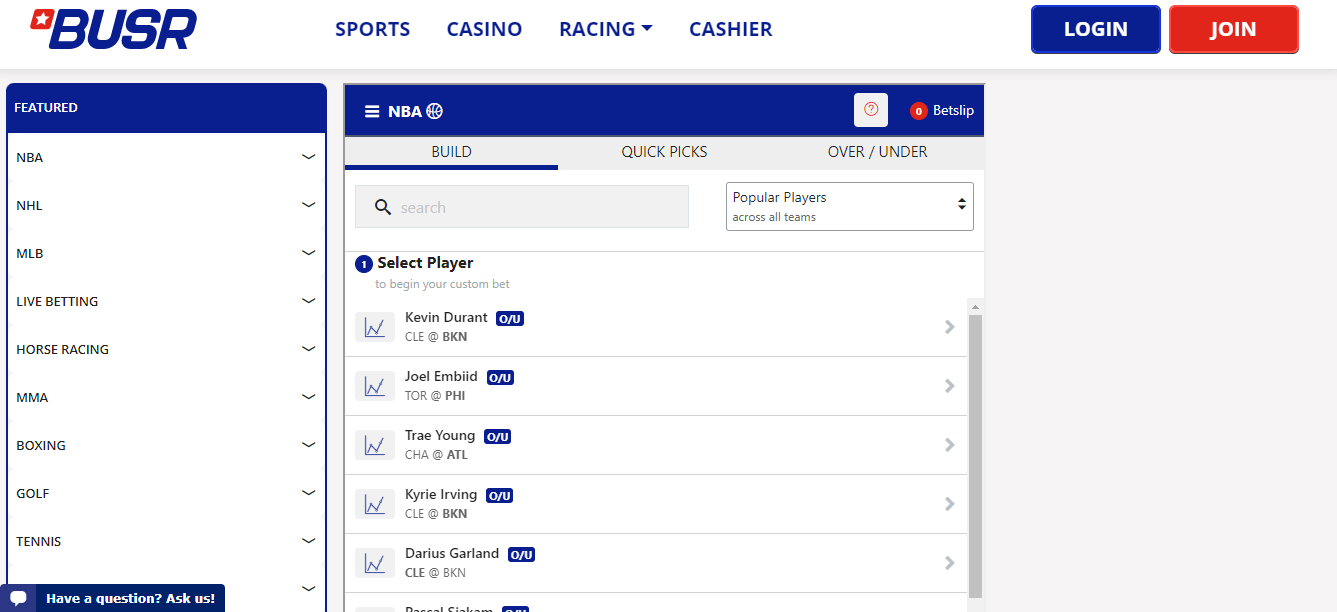
Task: Click the Featured sidebar header
Action: (166, 108)
